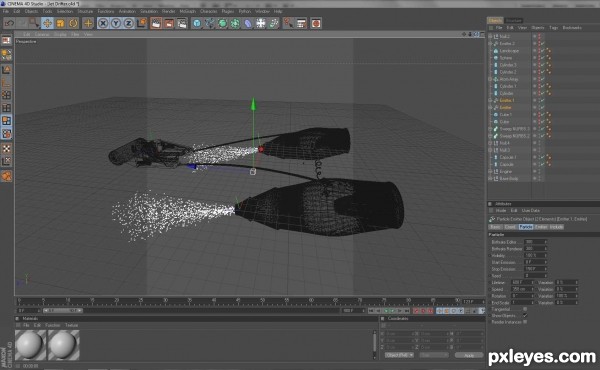600x370 pixels.
Task: Switch to the Include tab in Attributes
Action: [x=556, y=227]
